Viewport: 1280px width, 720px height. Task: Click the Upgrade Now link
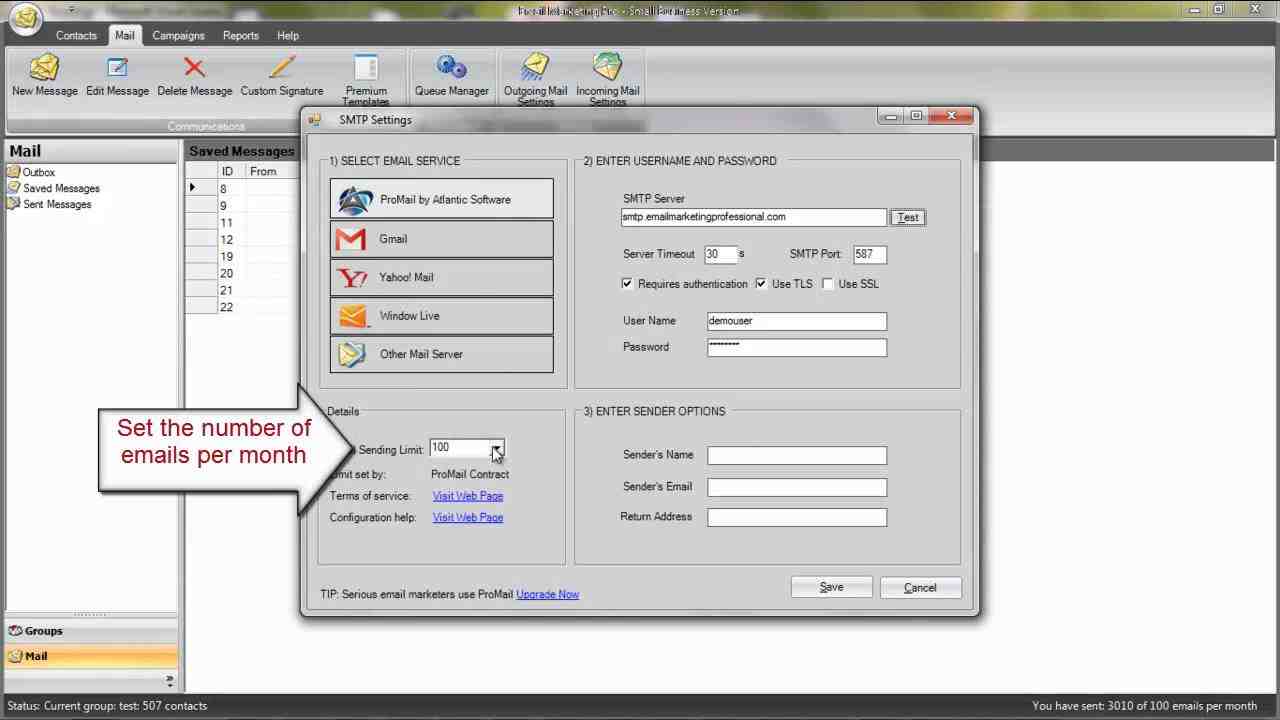pos(547,594)
